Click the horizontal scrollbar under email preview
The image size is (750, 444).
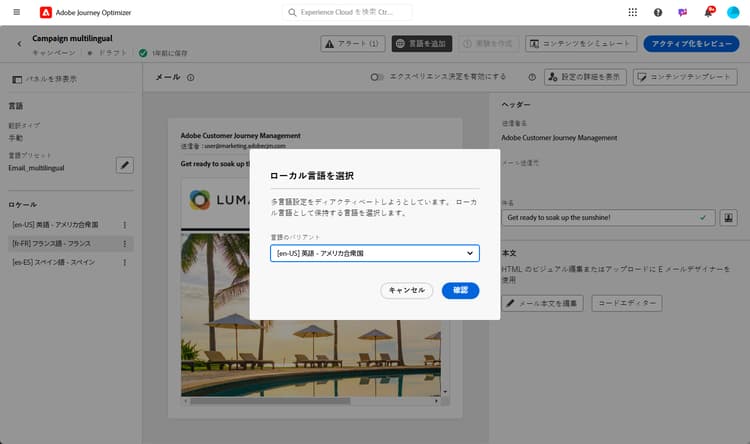point(271,401)
